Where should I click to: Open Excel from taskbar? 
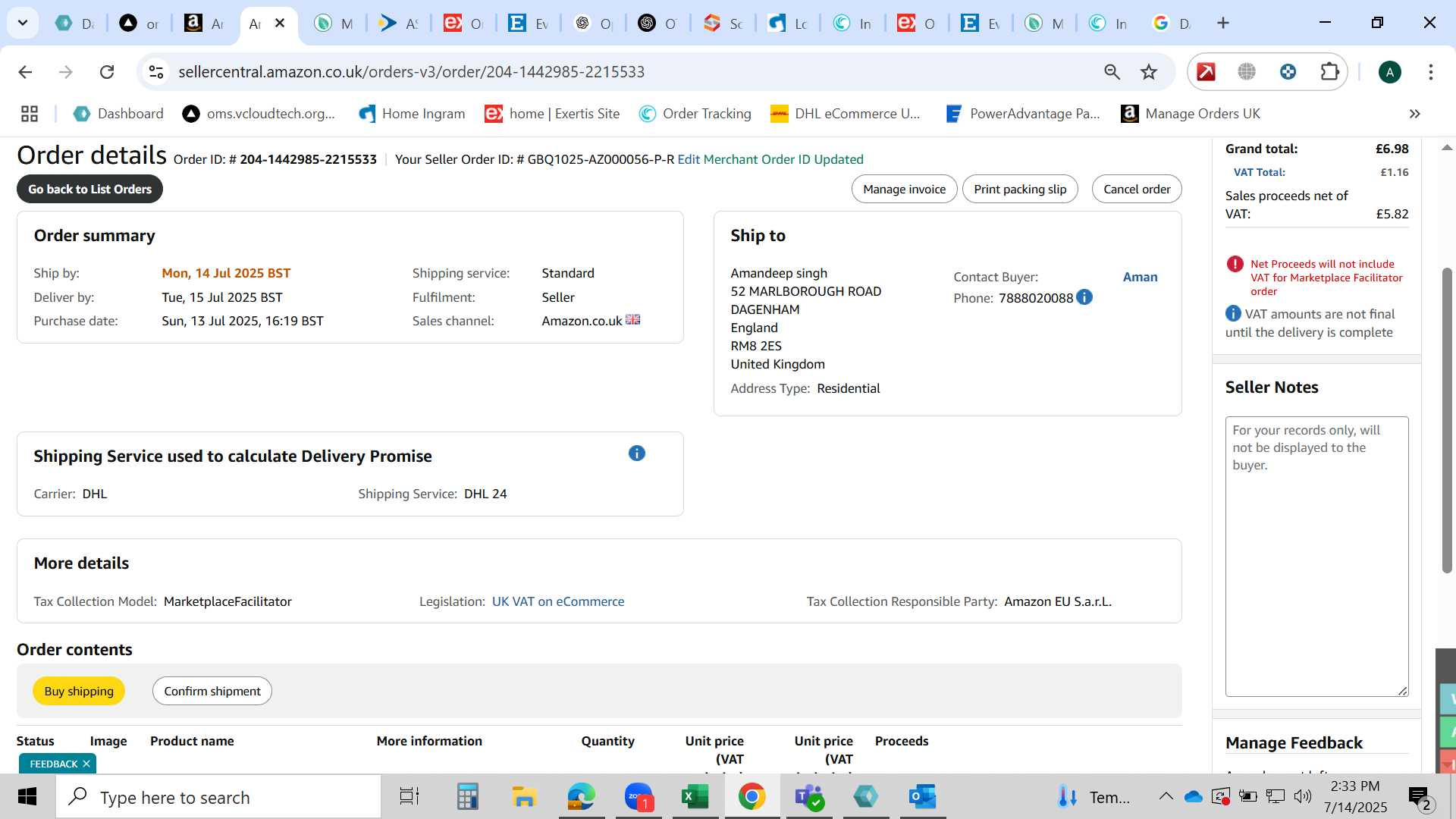point(695,797)
